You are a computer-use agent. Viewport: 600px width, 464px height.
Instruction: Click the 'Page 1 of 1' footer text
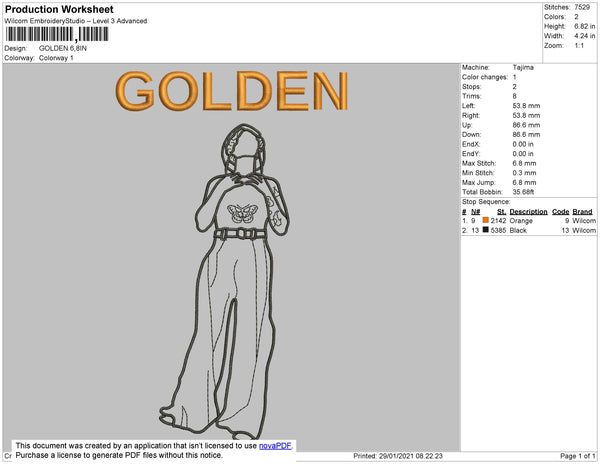coord(578,456)
